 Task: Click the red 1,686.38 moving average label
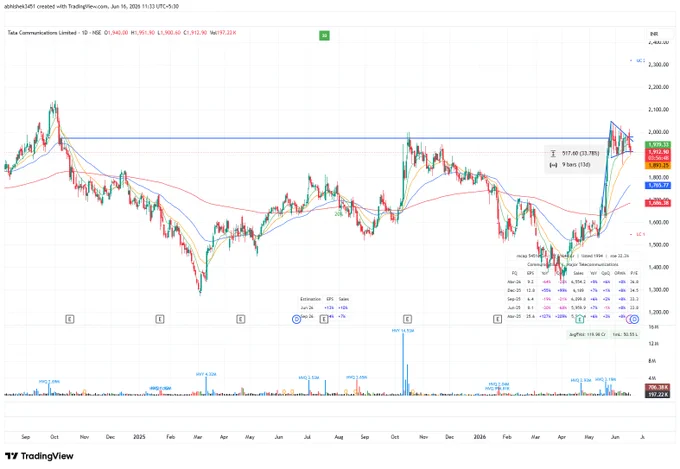[x=658, y=203]
